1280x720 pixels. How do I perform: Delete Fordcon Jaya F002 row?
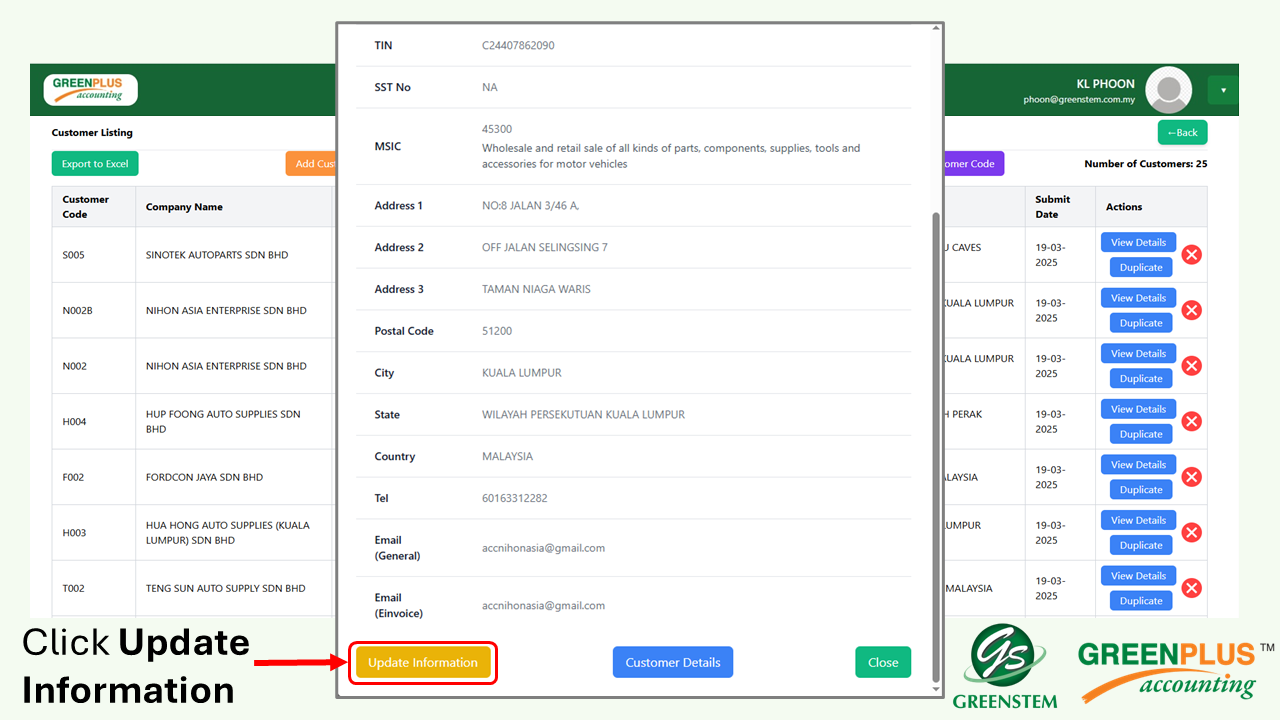point(1191,477)
